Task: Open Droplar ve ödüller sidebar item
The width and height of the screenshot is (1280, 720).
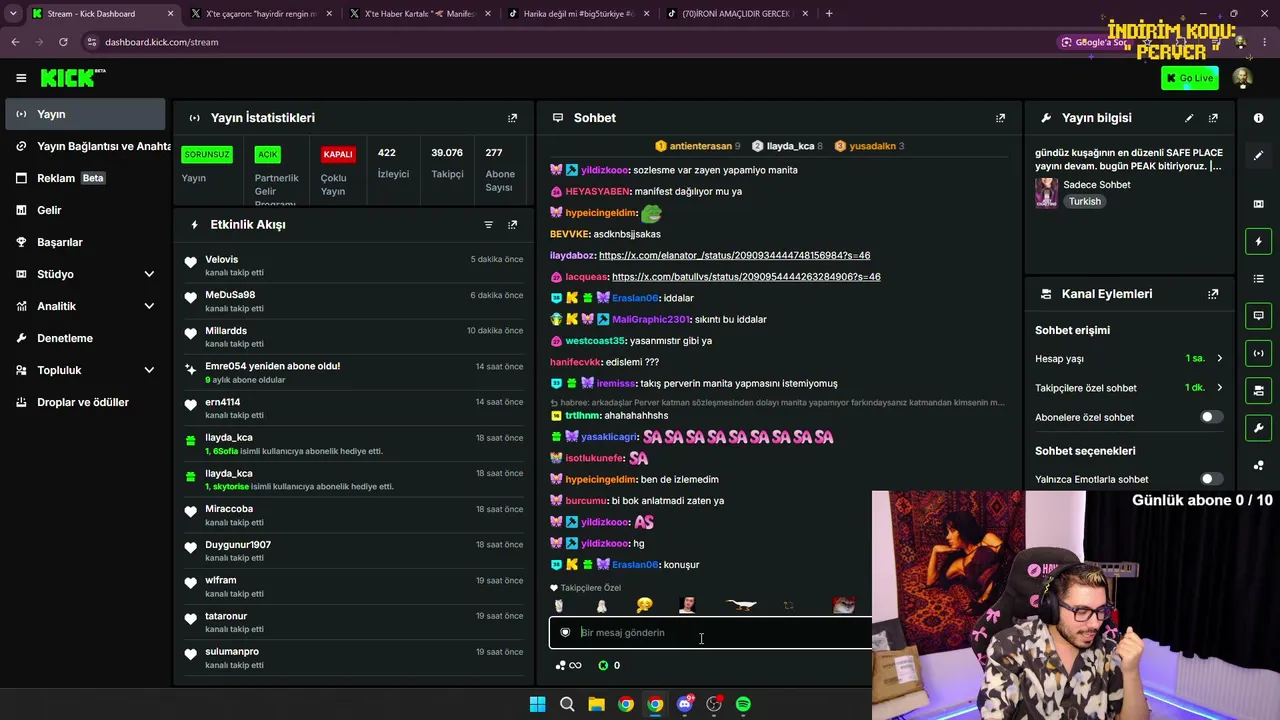Action: (x=85, y=402)
